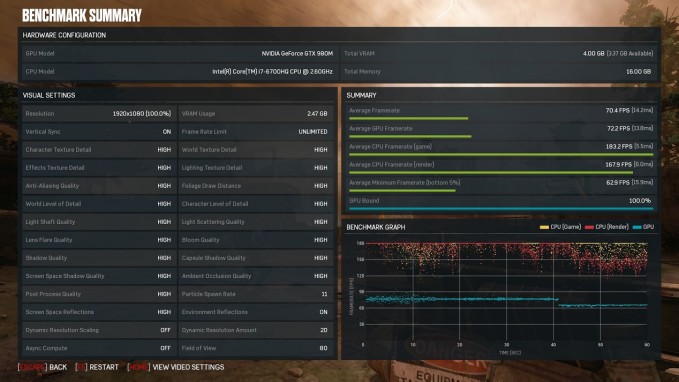Click the GPU Bound blue progress bar
This screenshot has width=679, height=382.
(501, 209)
